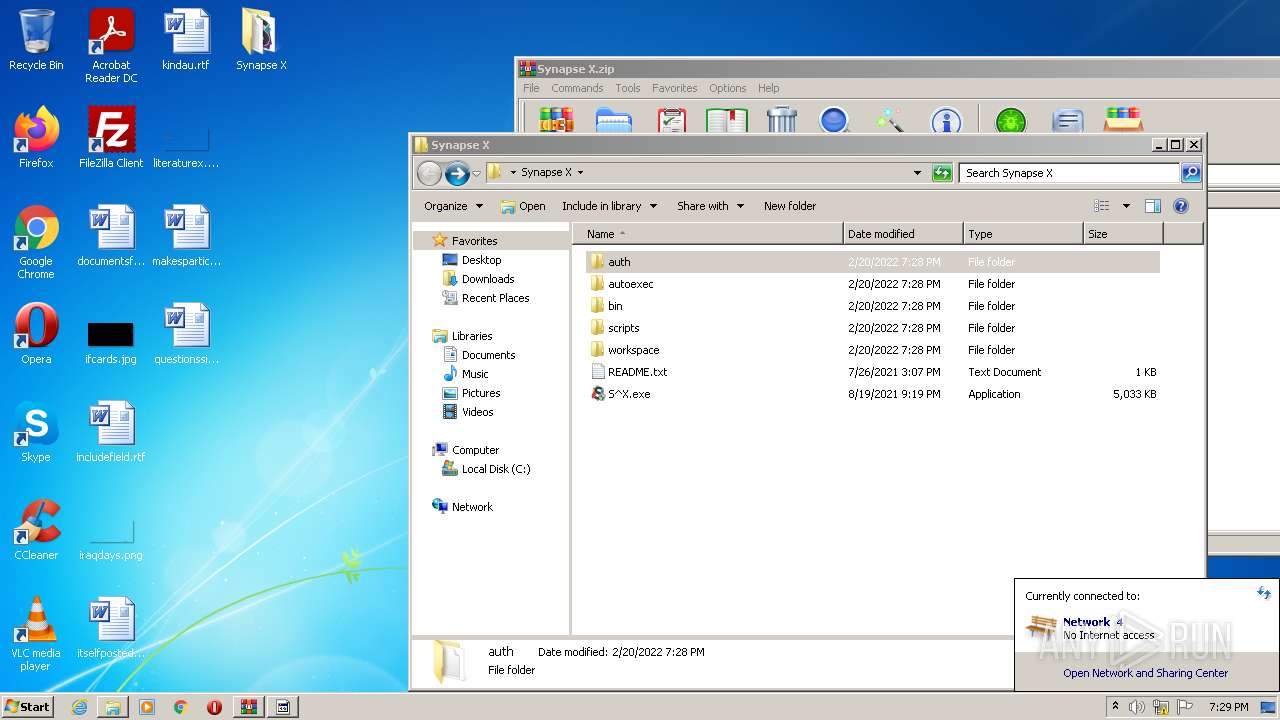Open WinRAR Options menu
The image size is (1280, 720).
[727, 88]
